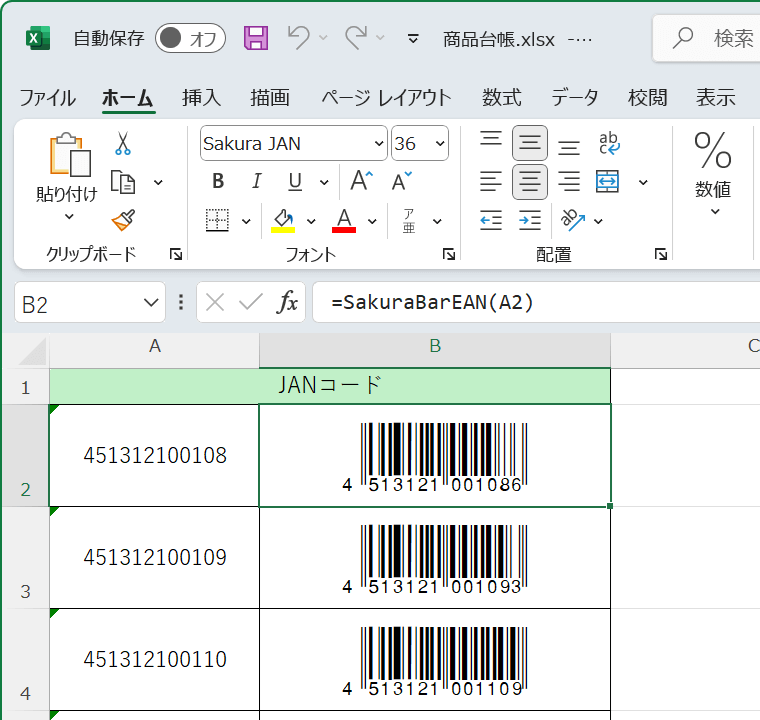Image resolution: width=760 pixels, height=720 pixels.
Task: Cancel formula entry with the X icon
Action: [215, 303]
